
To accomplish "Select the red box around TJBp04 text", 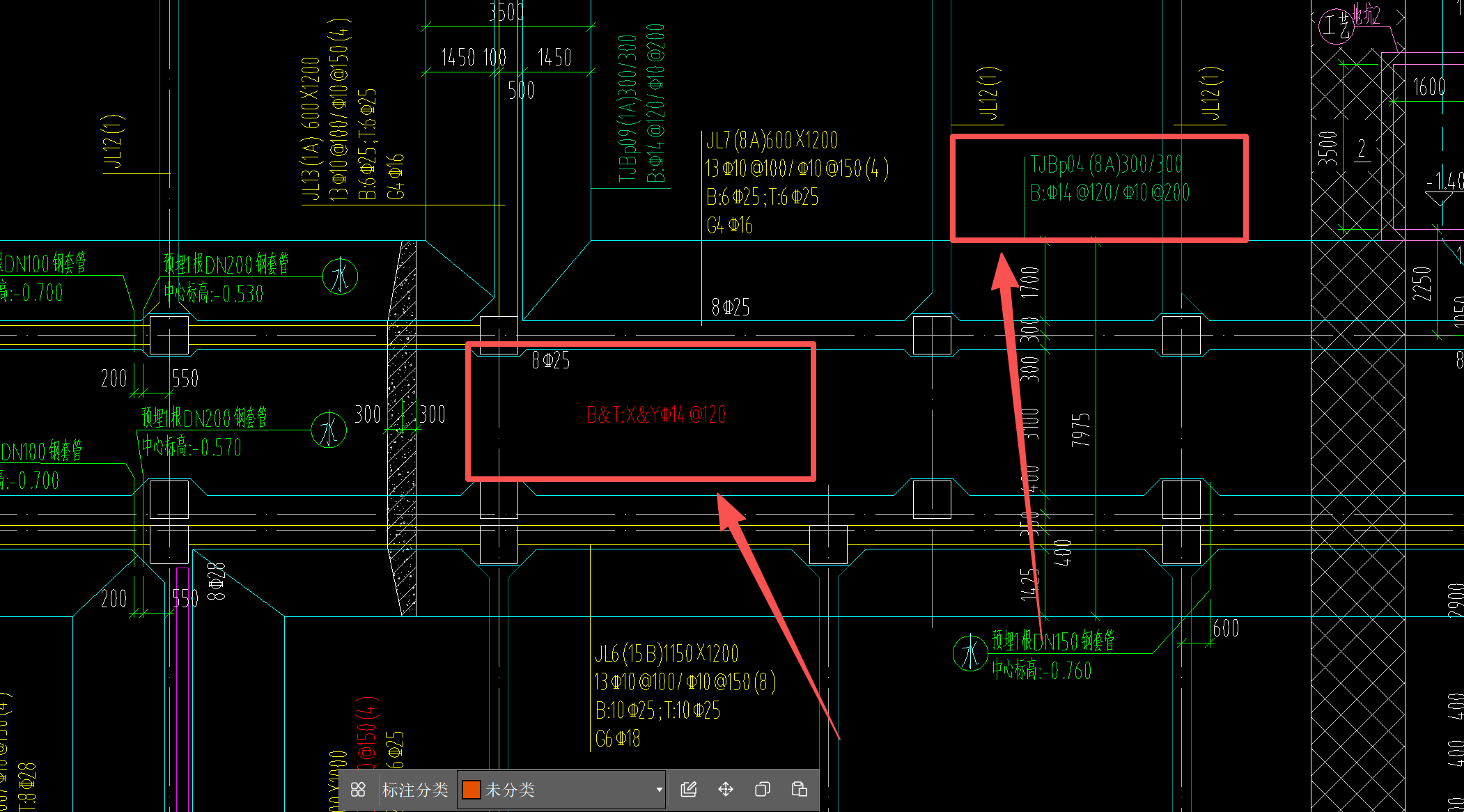I will tap(1098, 139).
